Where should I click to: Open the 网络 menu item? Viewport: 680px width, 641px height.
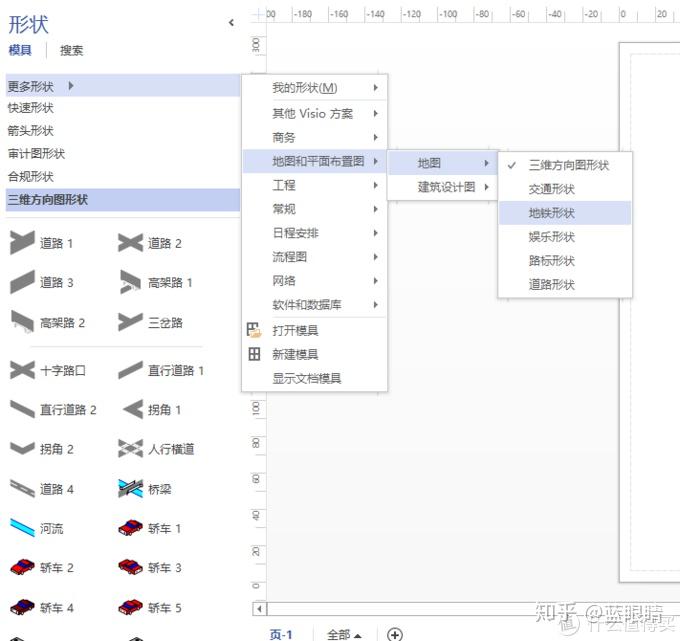pos(314,281)
